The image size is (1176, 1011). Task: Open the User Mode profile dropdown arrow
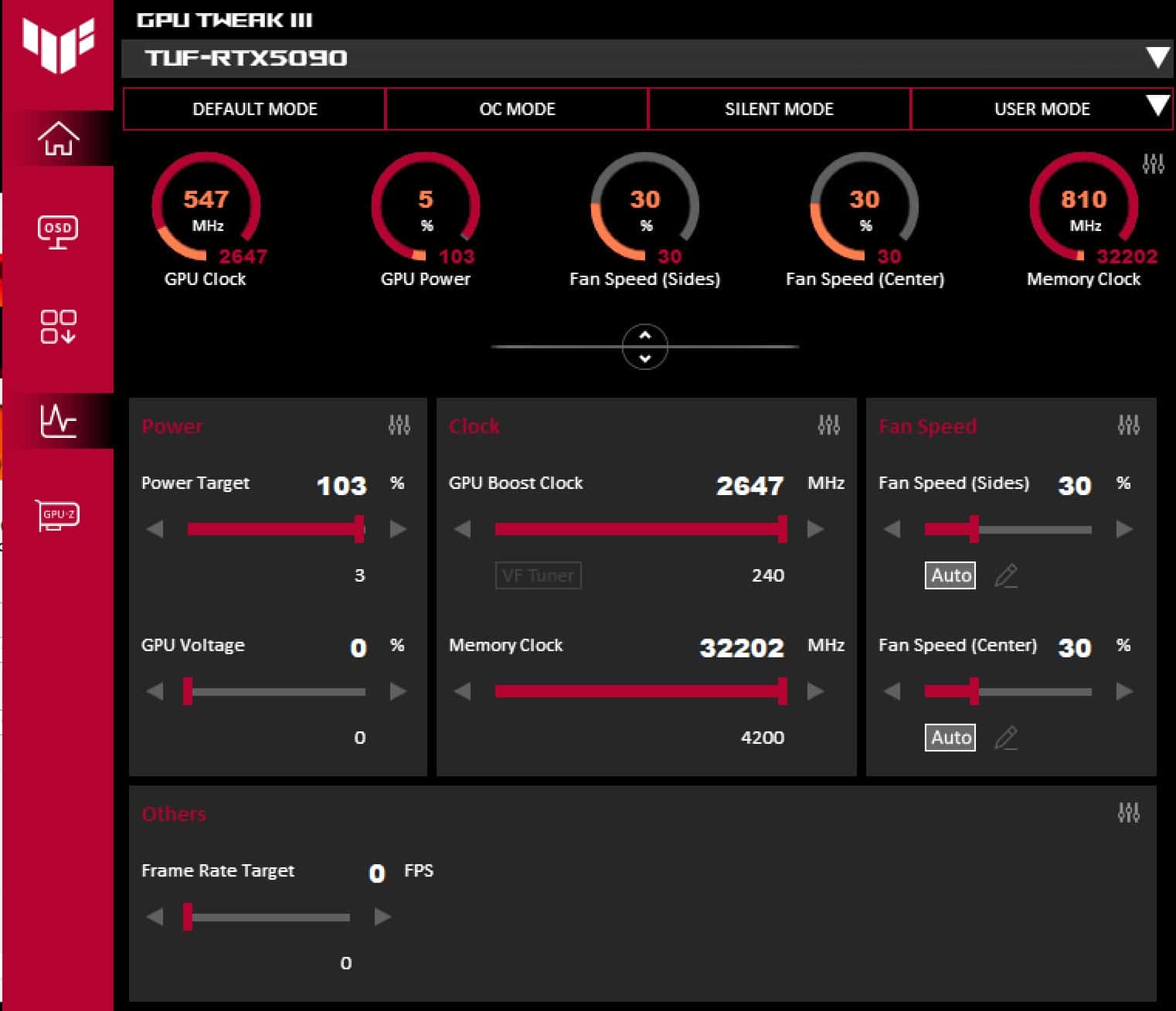[x=1157, y=106]
